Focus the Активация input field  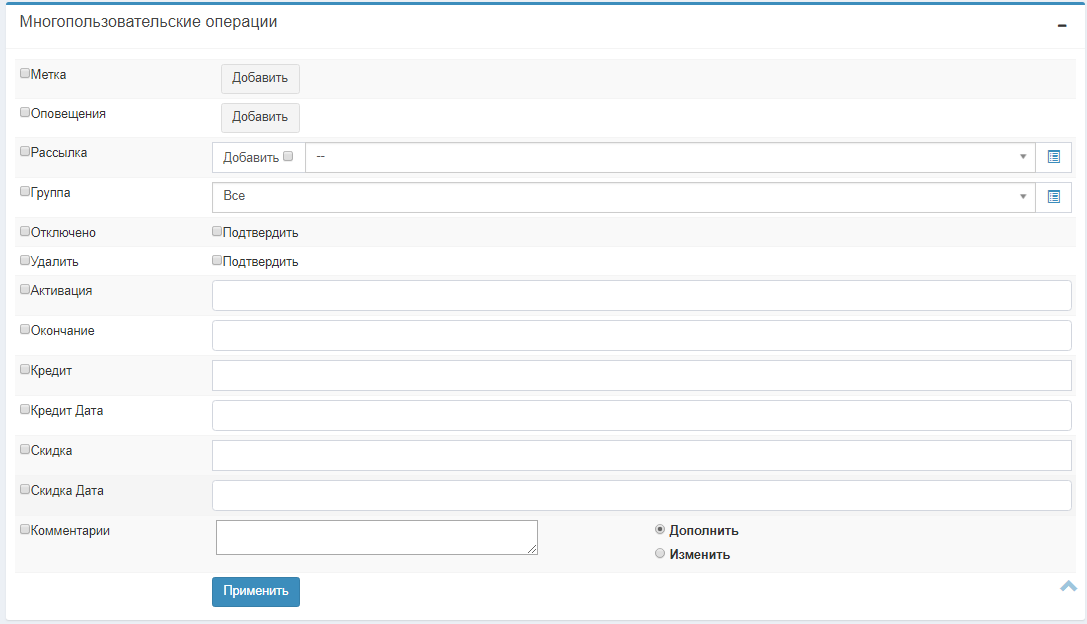(641, 296)
